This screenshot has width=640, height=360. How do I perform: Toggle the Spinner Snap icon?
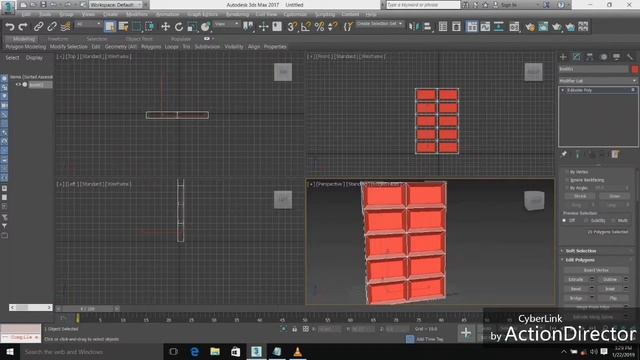[333, 27]
